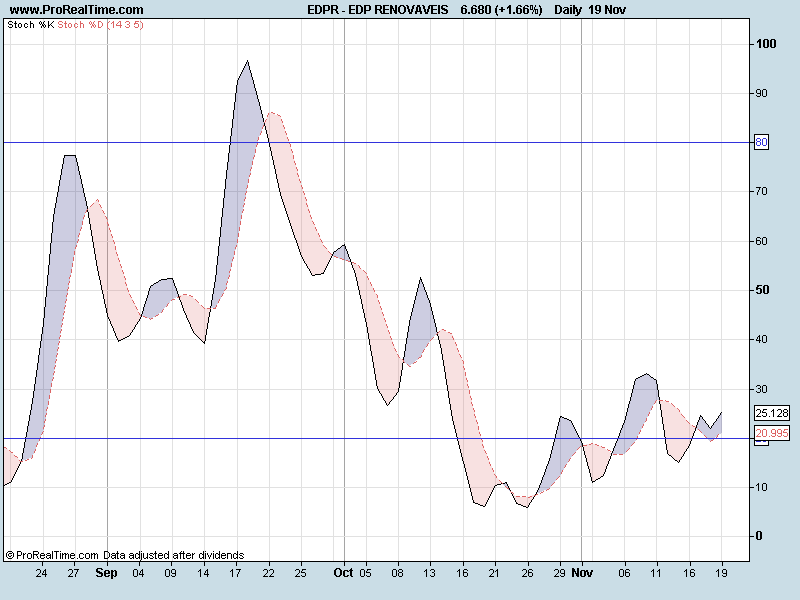Select the Stoch %D (14 3 5) legend
The width and height of the screenshot is (800, 600).
[x=101, y=24]
